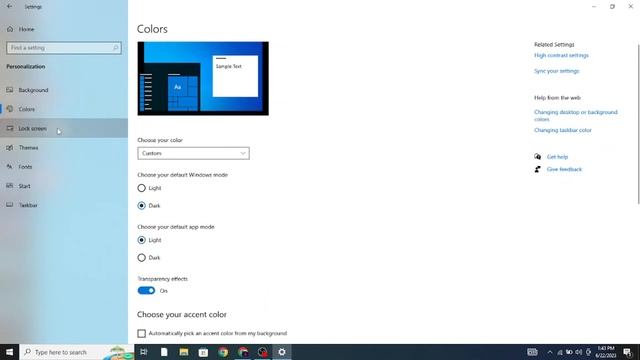The image size is (640, 360).
Task: Click the volume speaker tray icon
Action: pyautogui.click(x=578, y=352)
